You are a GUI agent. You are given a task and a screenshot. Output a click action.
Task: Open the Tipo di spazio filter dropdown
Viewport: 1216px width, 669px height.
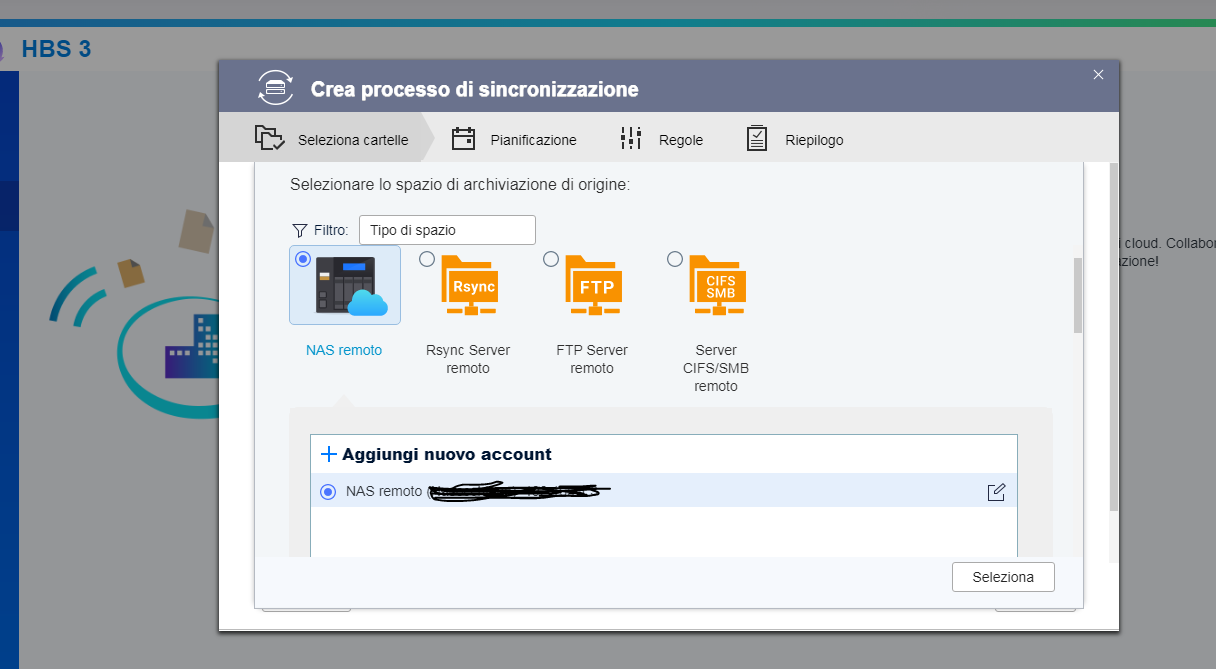(x=447, y=230)
